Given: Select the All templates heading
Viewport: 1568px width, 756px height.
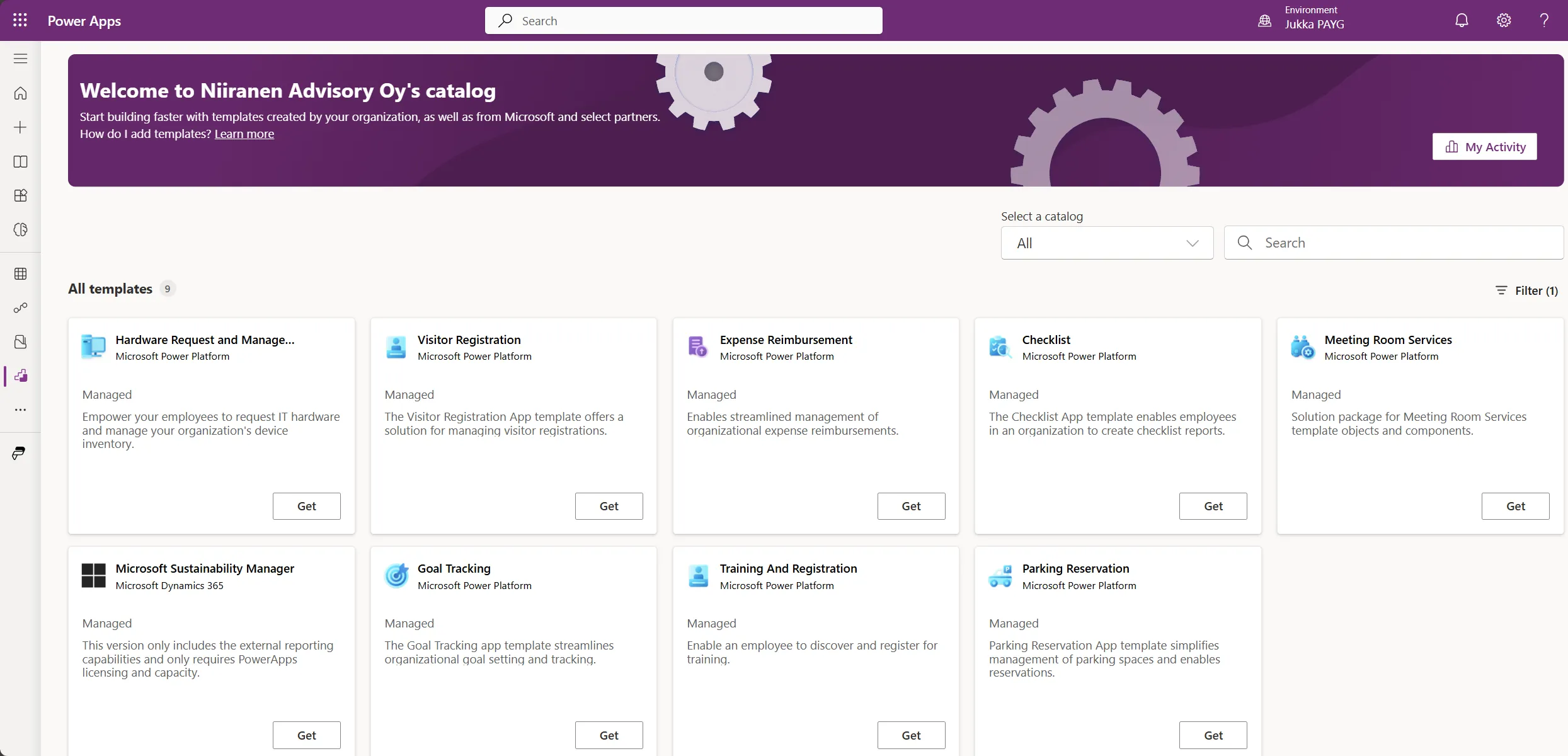Looking at the screenshot, I should [110, 289].
